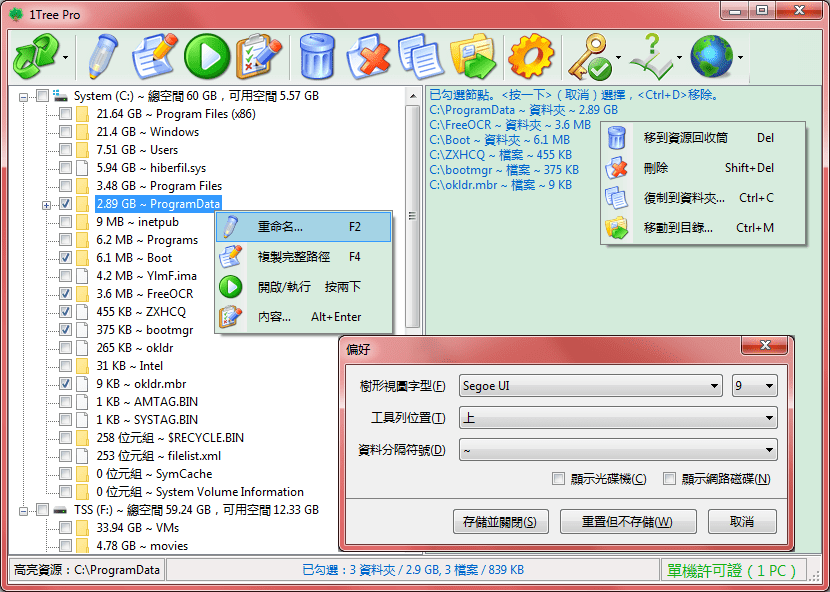Click the 存儲並關閉(S) button

pyautogui.click(x=500, y=522)
